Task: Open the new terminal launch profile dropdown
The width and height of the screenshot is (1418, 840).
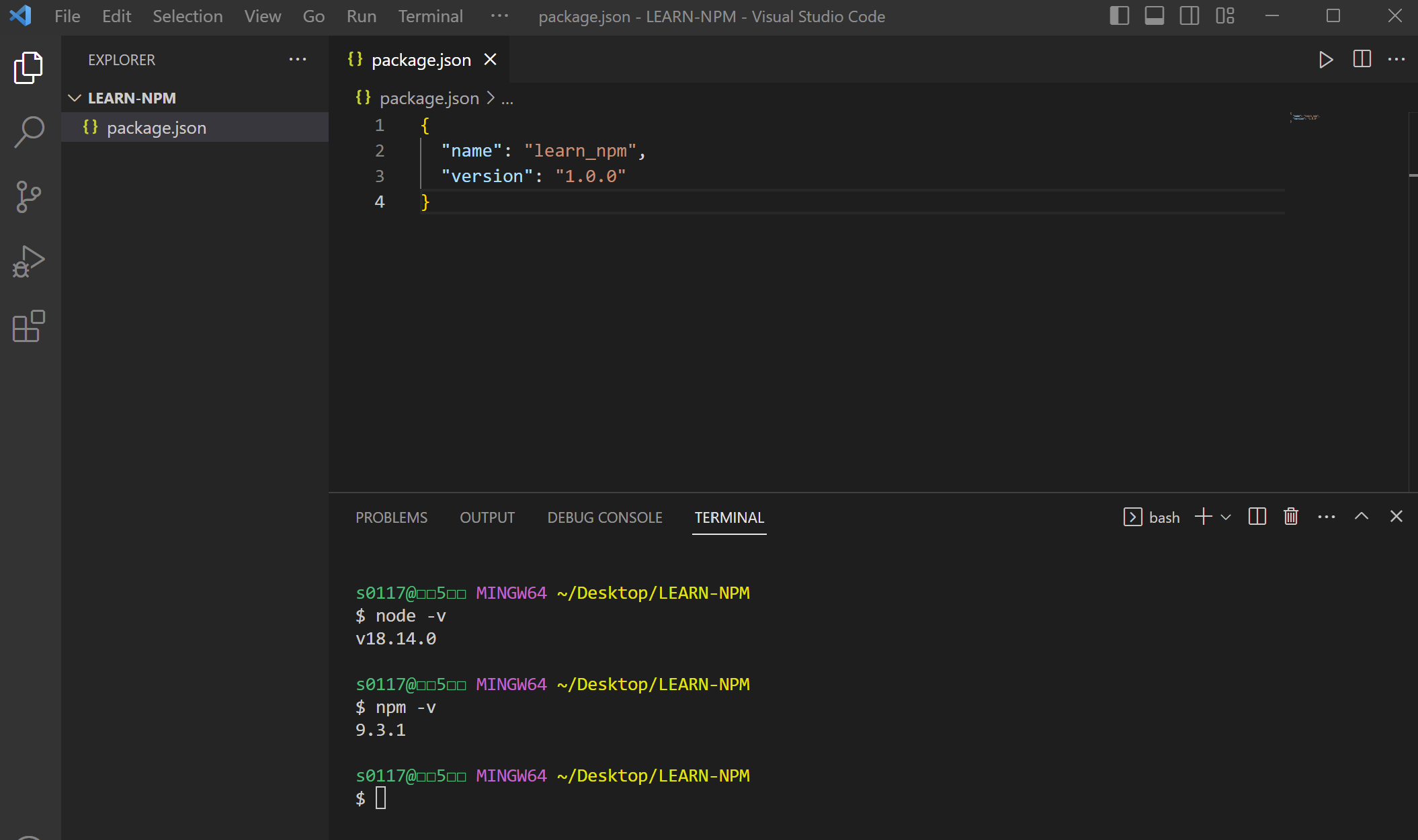Action: click(1226, 517)
